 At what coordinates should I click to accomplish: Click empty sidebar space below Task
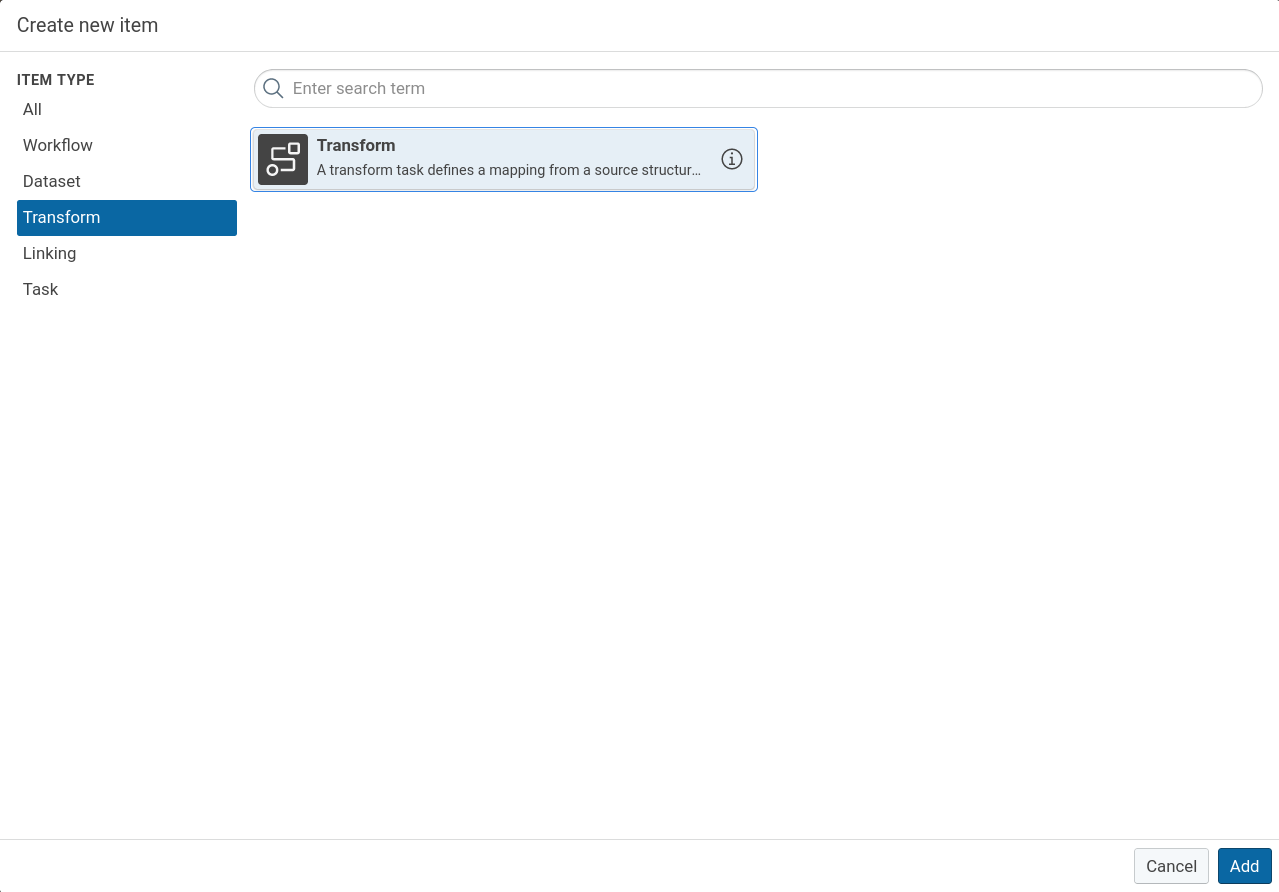click(x=127, y=550)
